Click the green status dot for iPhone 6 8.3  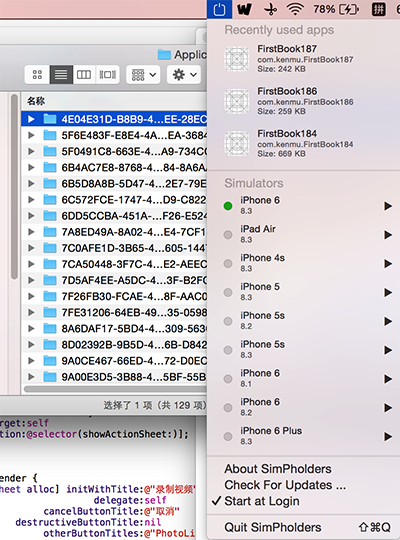(228, 206)
